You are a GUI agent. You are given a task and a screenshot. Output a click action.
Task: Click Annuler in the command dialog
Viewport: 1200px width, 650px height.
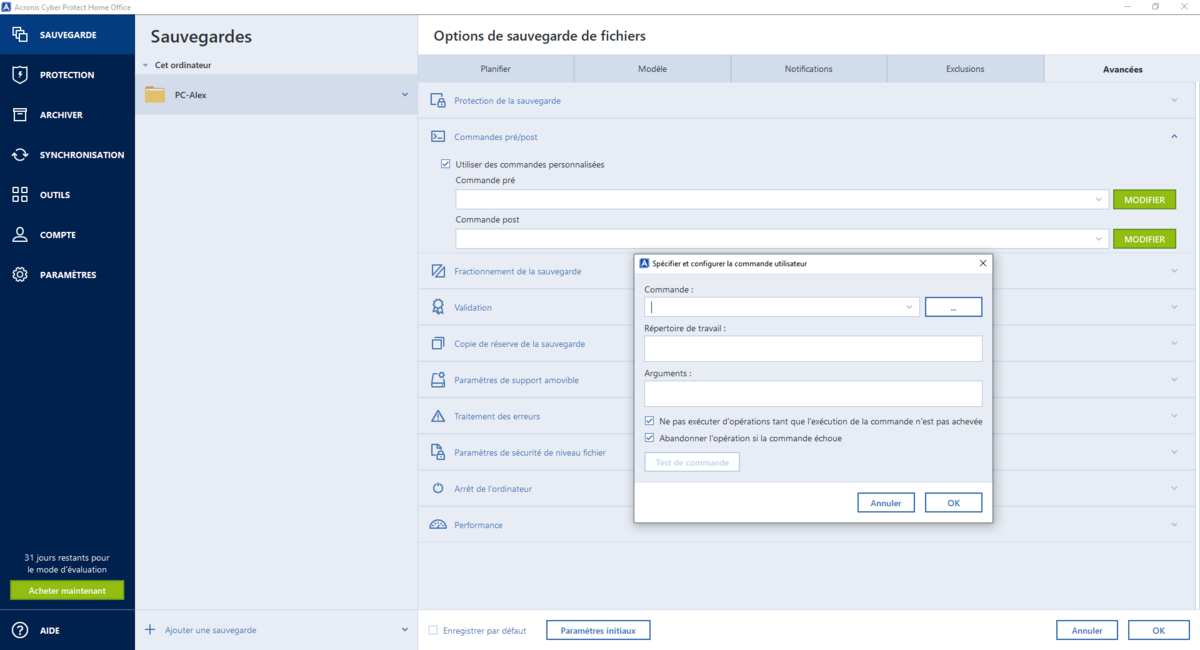tap(886, 503)
